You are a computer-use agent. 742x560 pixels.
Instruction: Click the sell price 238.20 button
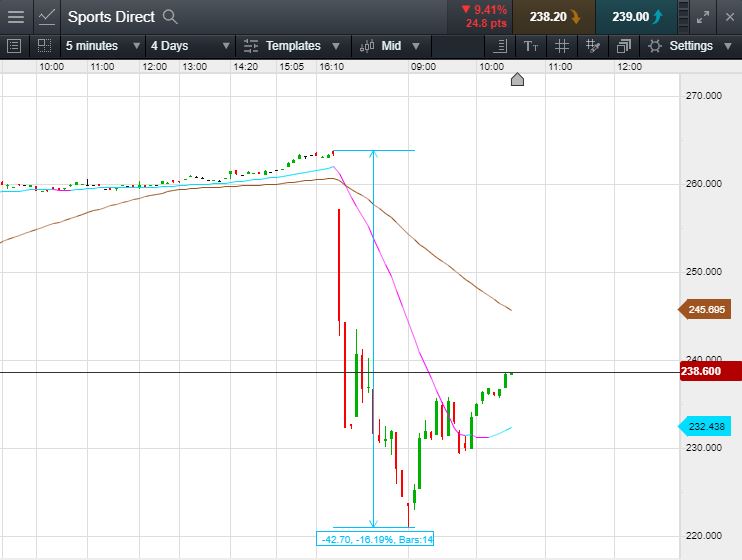(x=554, y=17)
